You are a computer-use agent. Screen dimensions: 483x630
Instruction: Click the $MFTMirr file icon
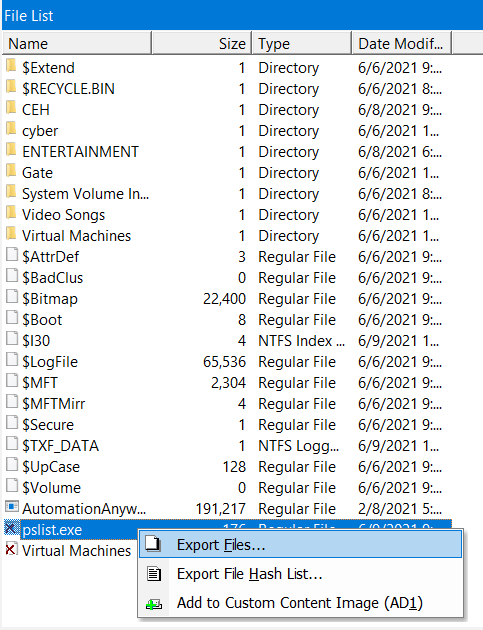(12, 402)
